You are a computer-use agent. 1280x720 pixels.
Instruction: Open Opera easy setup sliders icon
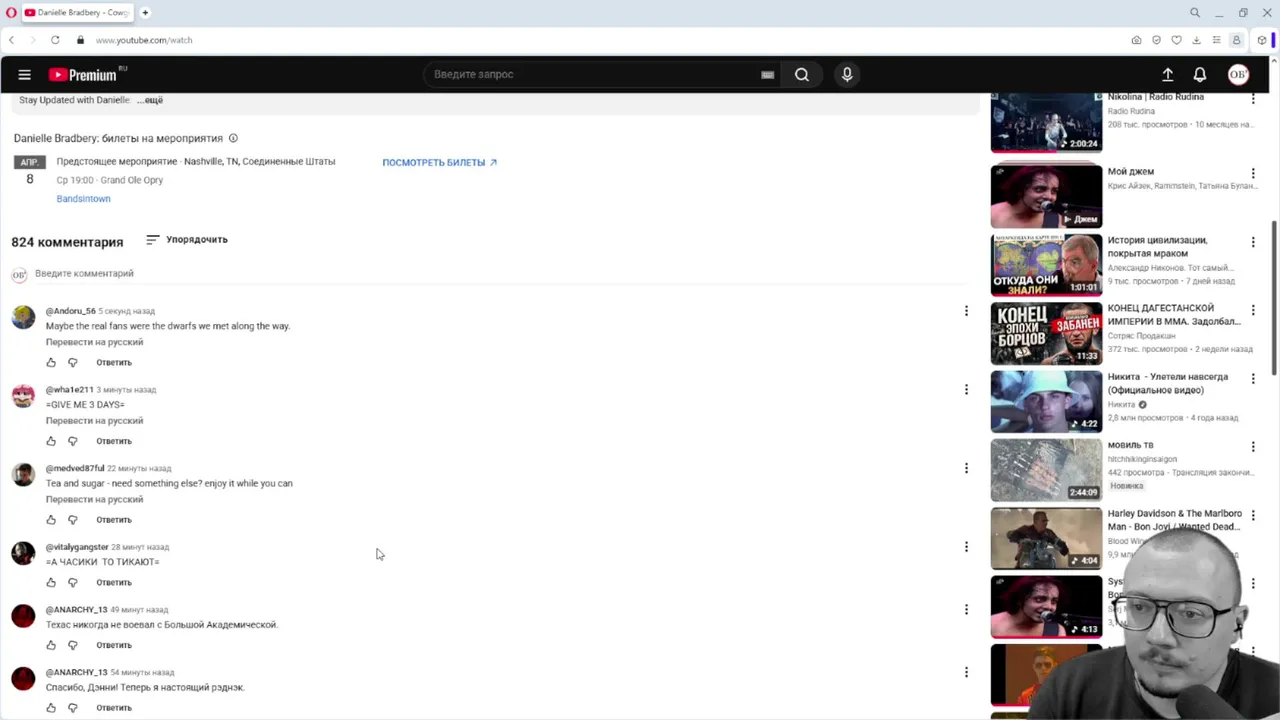tap(1216, 40)
